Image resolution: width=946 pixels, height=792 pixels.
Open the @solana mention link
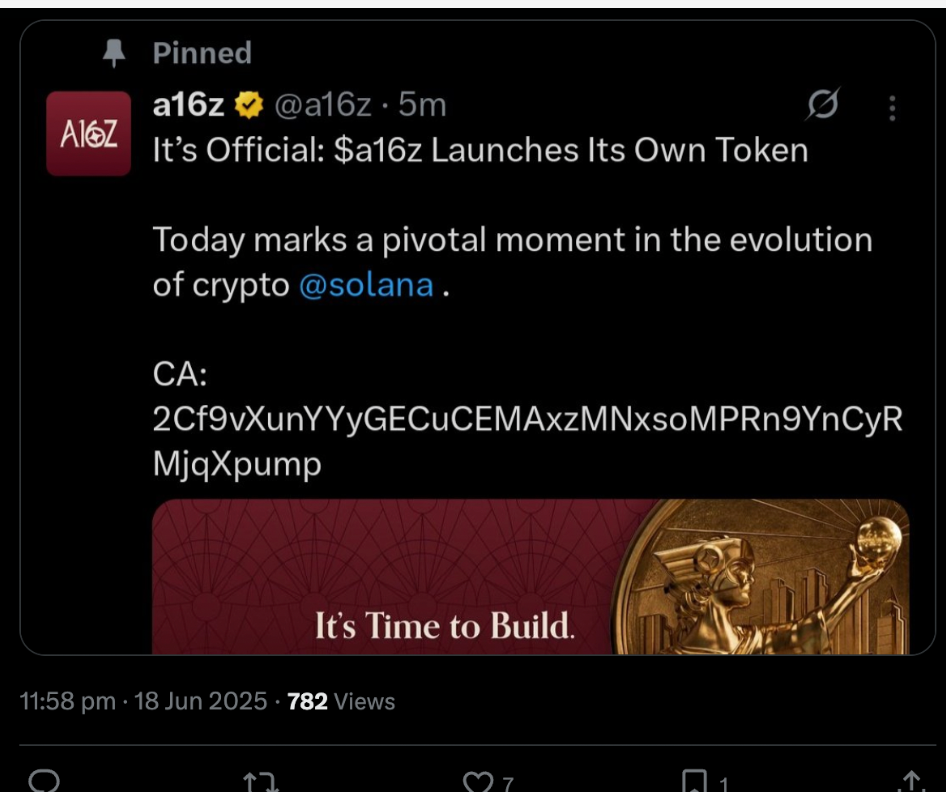(366, 285)
